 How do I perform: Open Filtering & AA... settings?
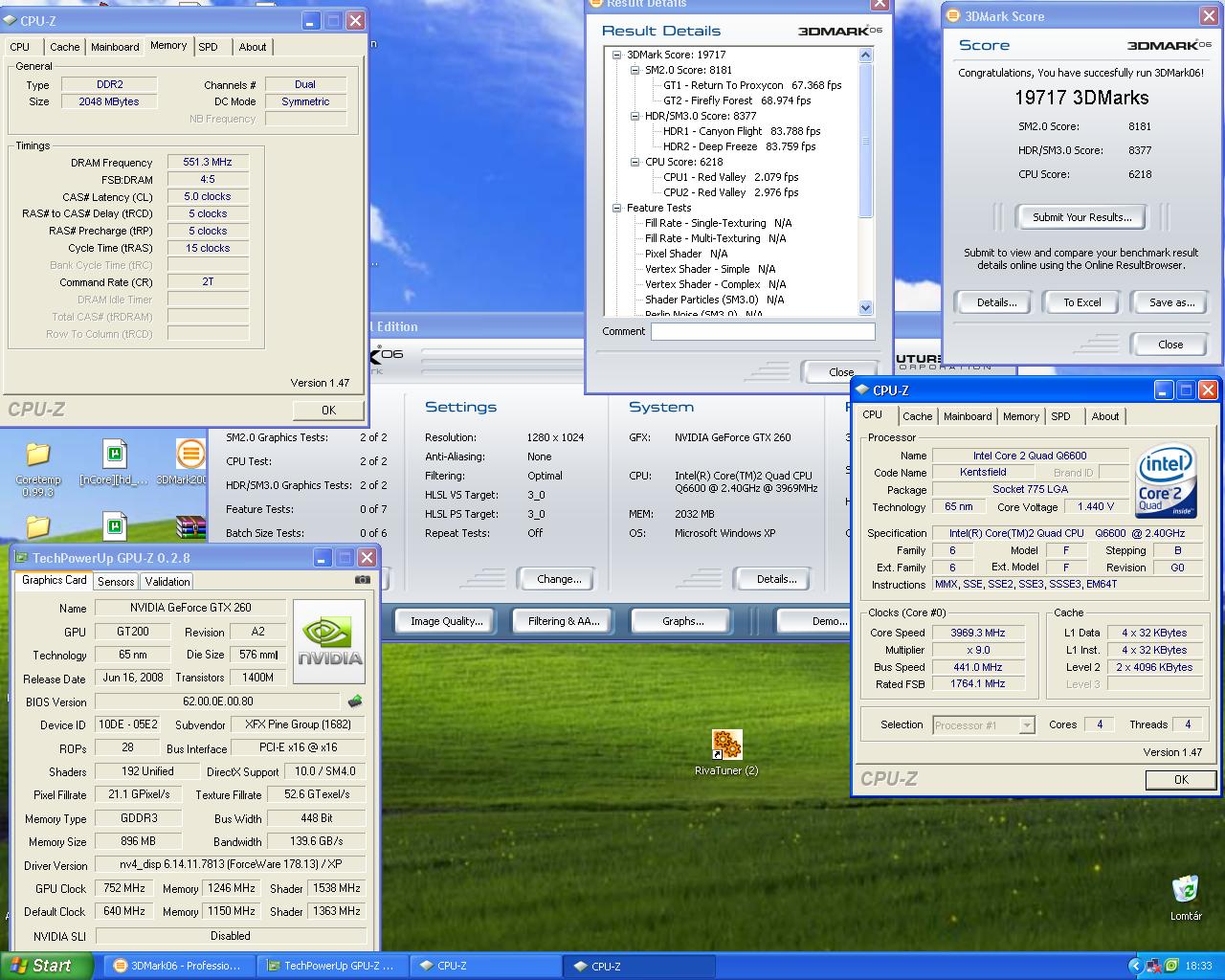(564, 621)
